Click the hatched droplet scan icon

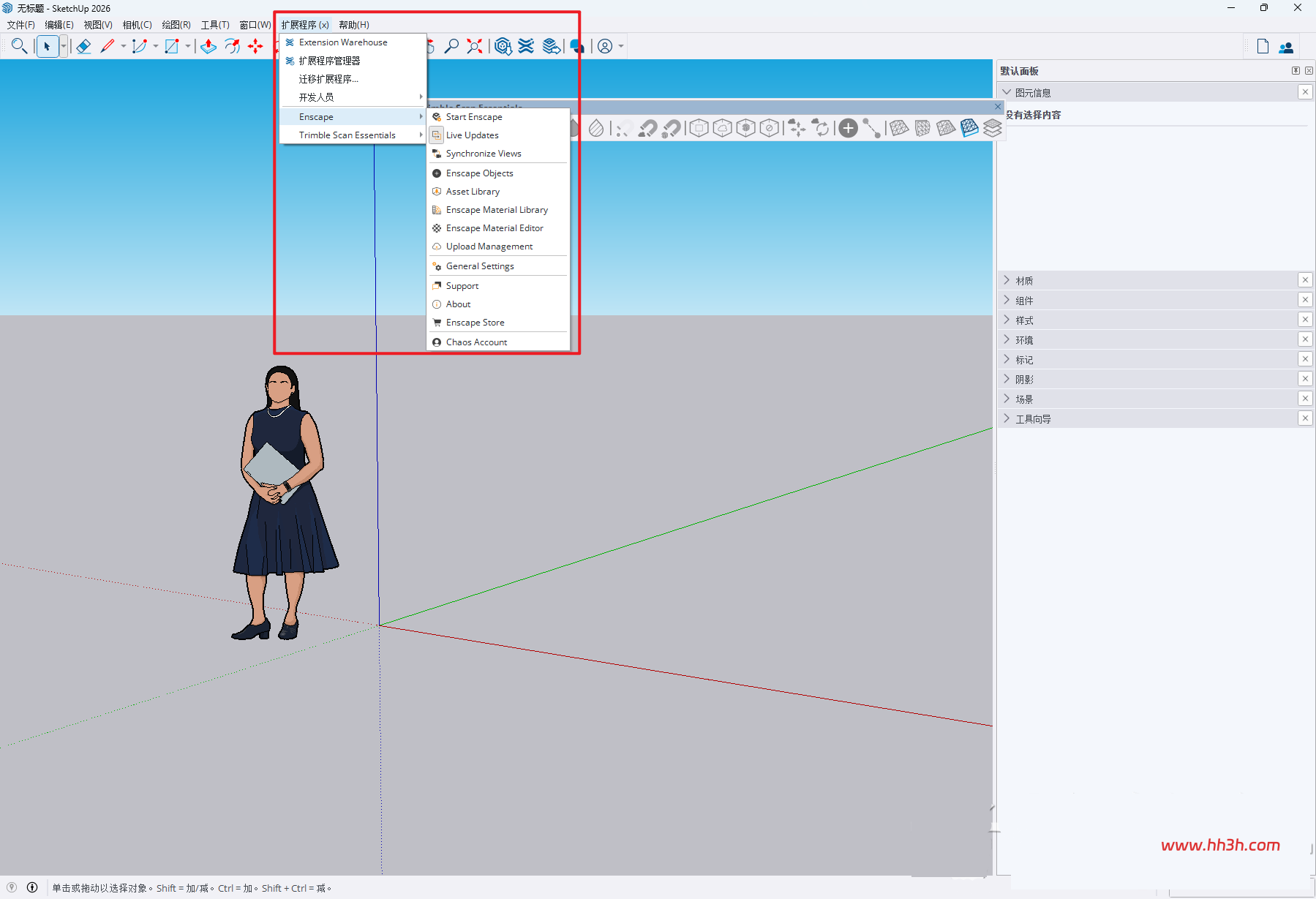tap(596, 128)
